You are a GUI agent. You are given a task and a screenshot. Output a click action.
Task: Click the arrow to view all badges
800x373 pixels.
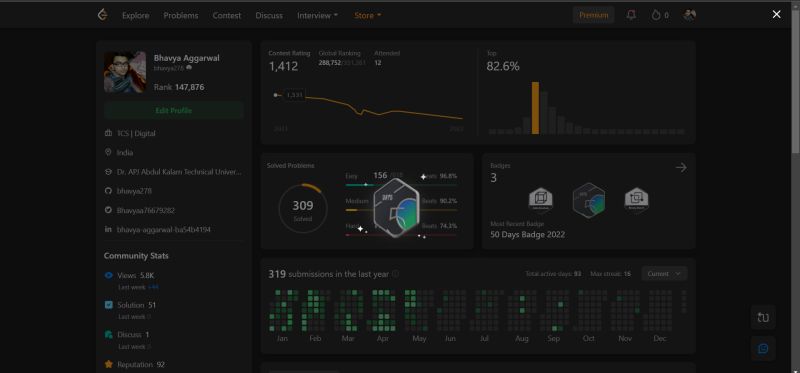[681, 167]
